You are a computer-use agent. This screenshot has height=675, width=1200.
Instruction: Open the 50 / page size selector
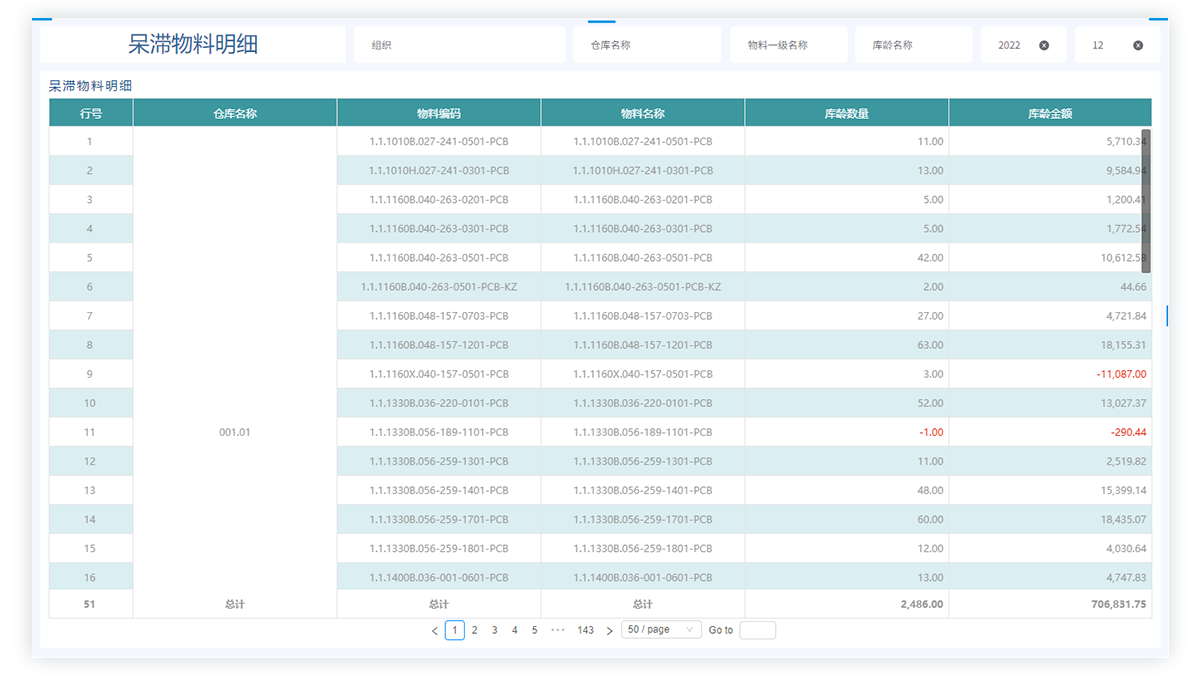661,630
